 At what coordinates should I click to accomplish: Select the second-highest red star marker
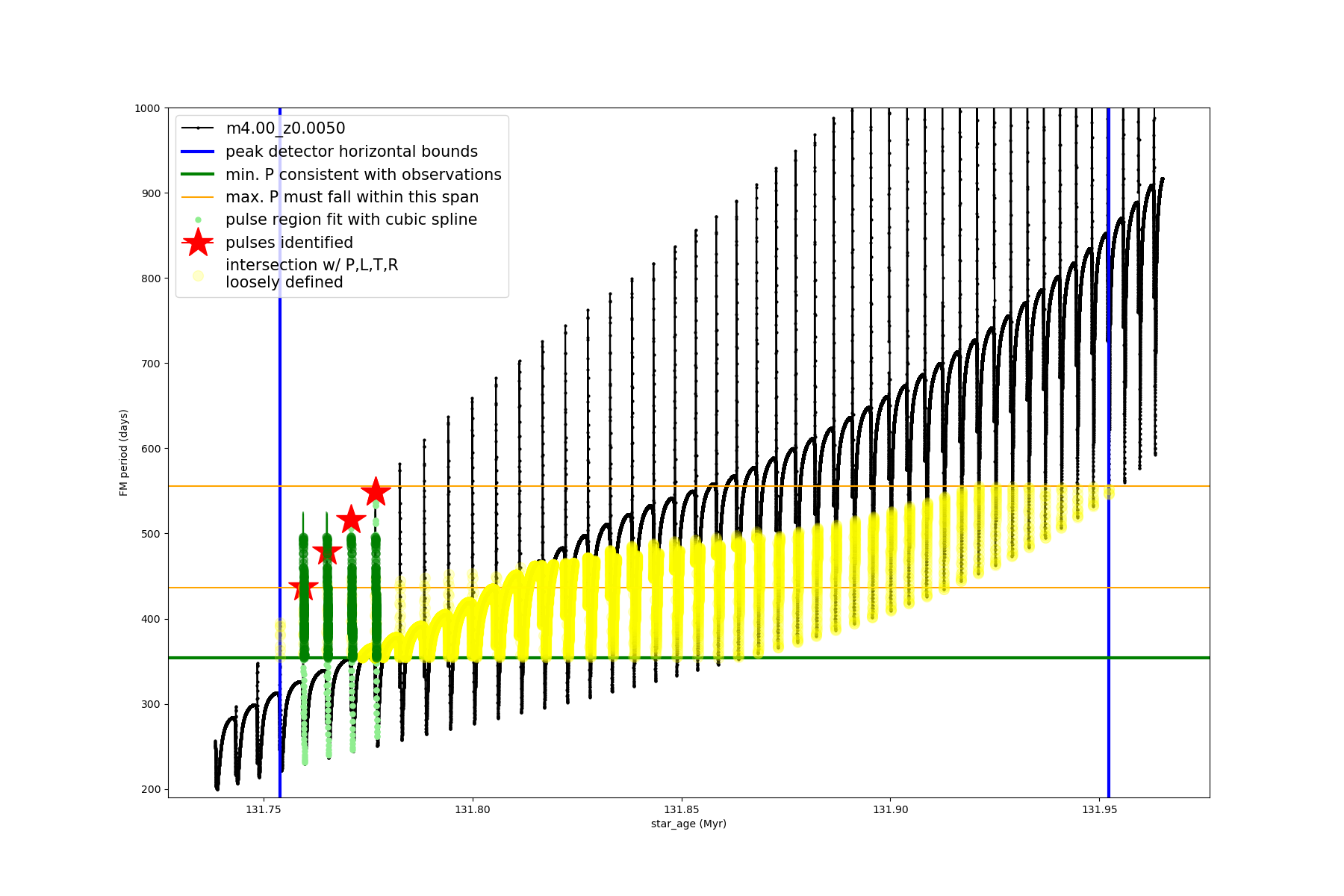coord(351,520)
